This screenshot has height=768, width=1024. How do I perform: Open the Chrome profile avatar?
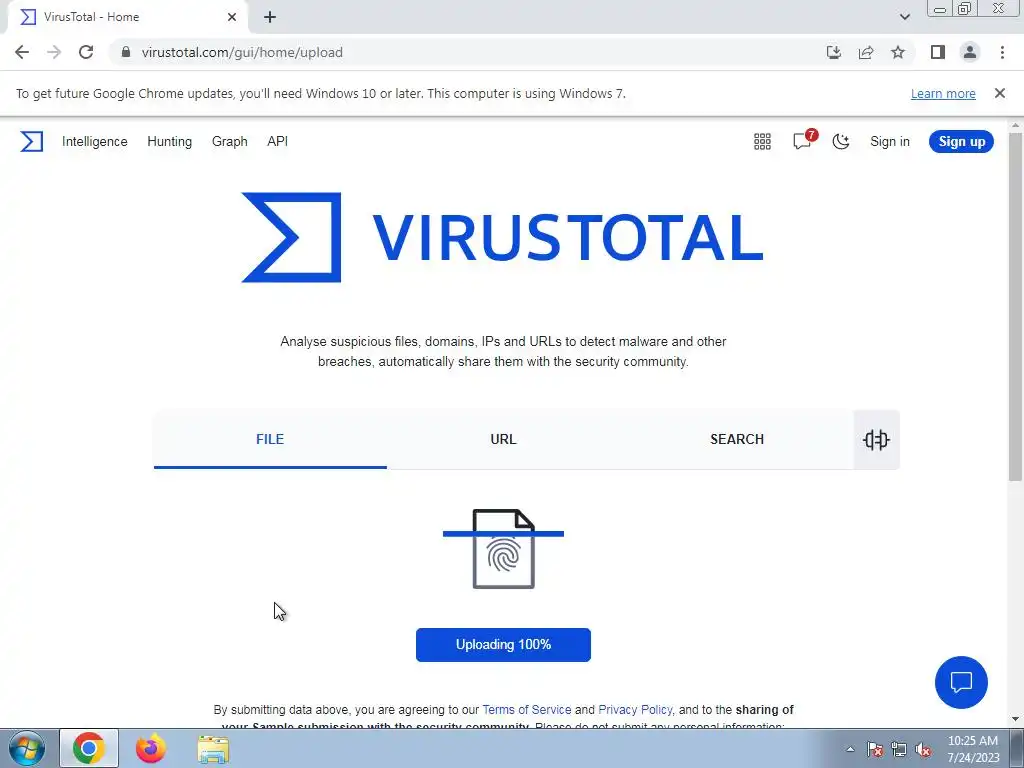(970, 52)
